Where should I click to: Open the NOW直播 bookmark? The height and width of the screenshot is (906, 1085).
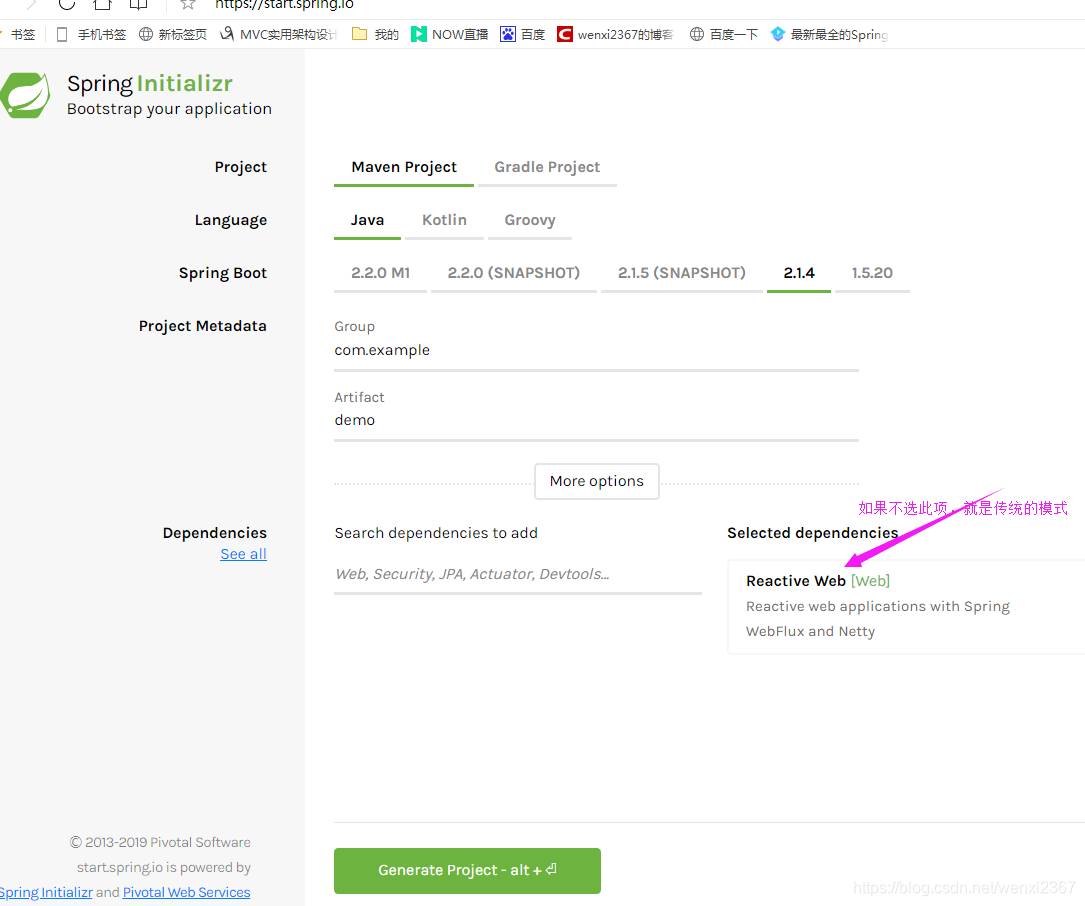click(x=450, y=35)
